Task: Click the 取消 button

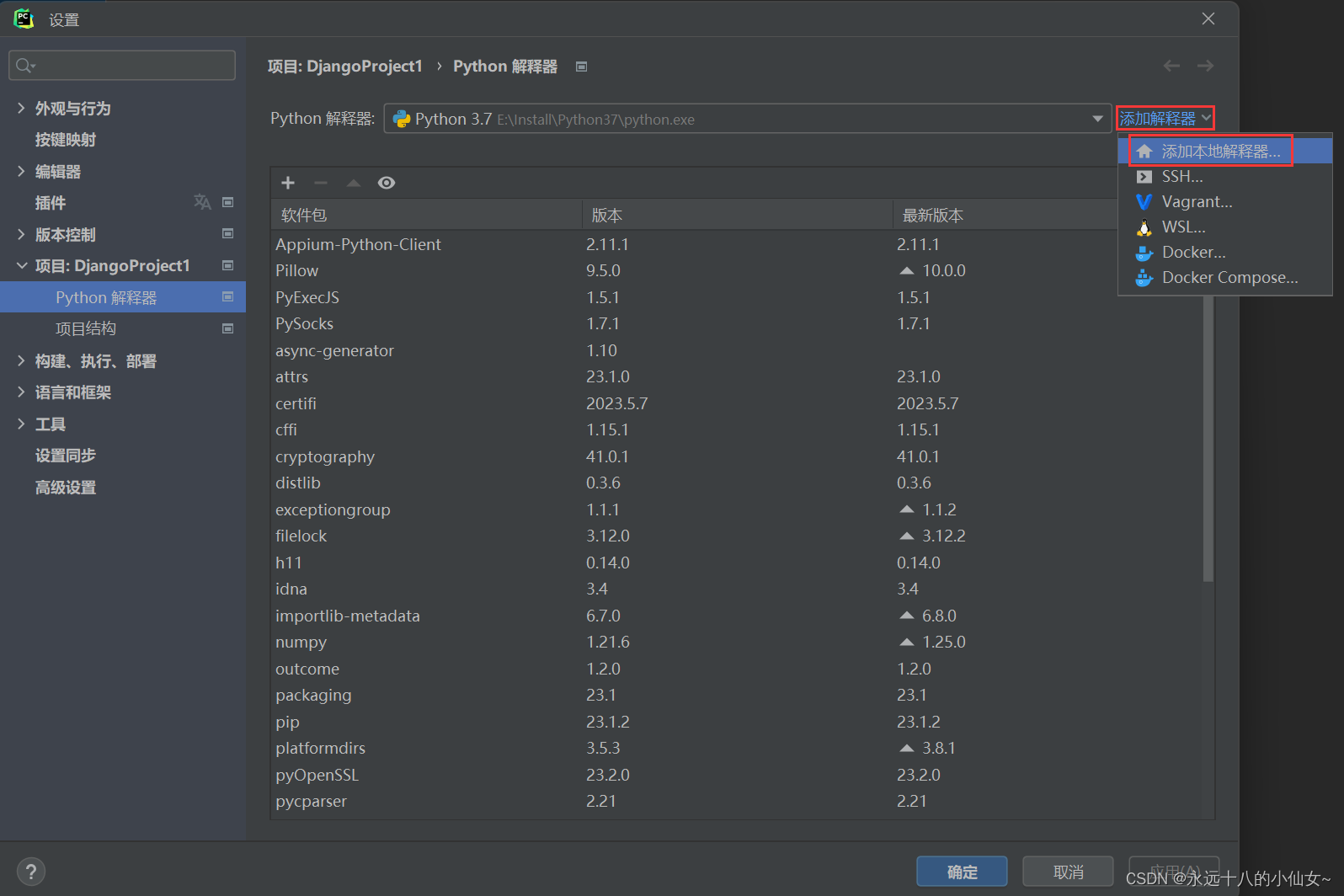Action: pyautogui.click(x=1068, y=872)
